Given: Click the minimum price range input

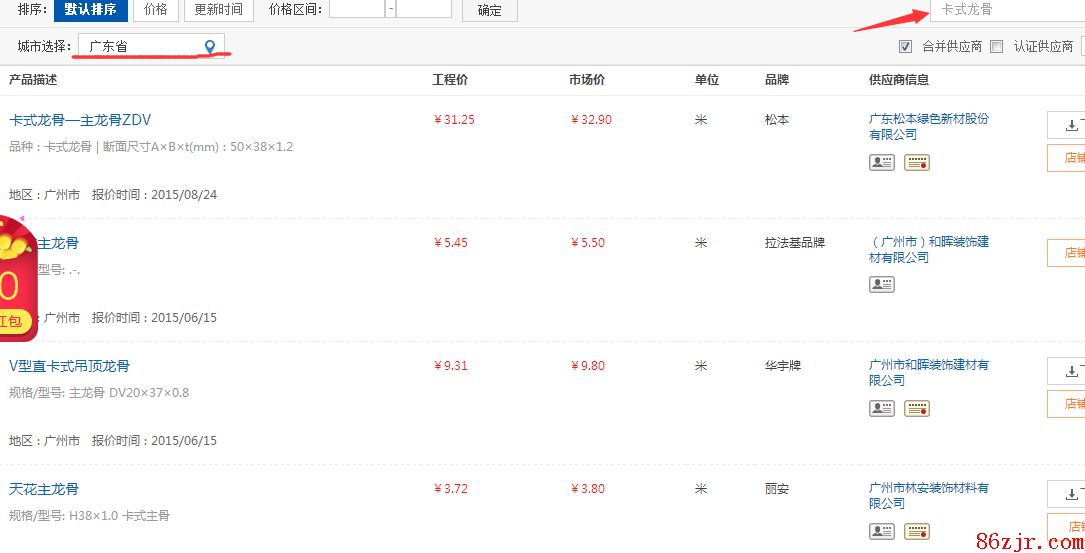Looking at the screenshot, I should [356, 9].
